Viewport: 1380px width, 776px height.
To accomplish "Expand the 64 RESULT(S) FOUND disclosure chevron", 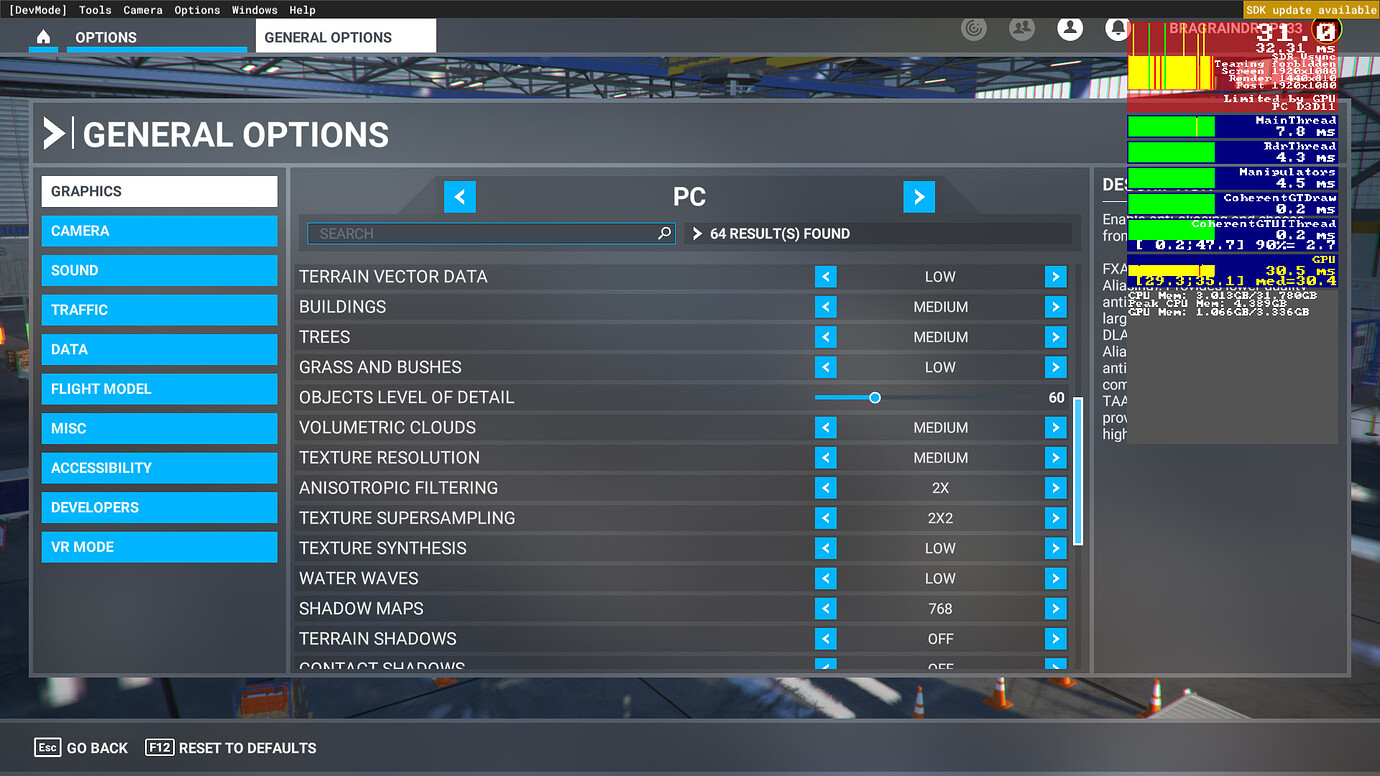I will [696, 233].
